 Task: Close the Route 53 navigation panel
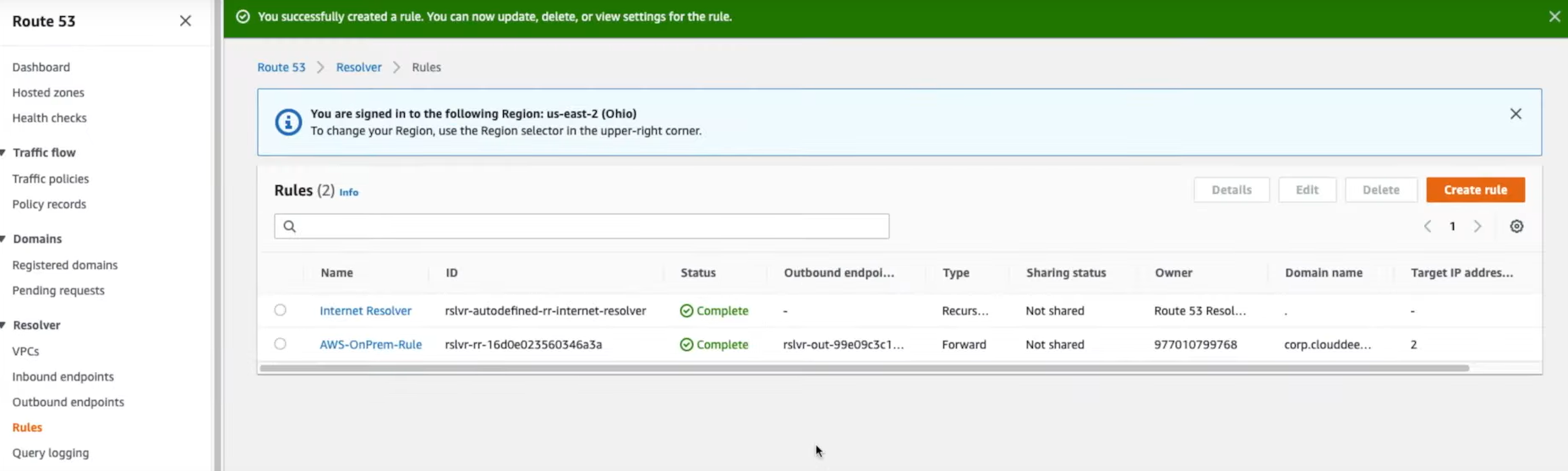185,21
